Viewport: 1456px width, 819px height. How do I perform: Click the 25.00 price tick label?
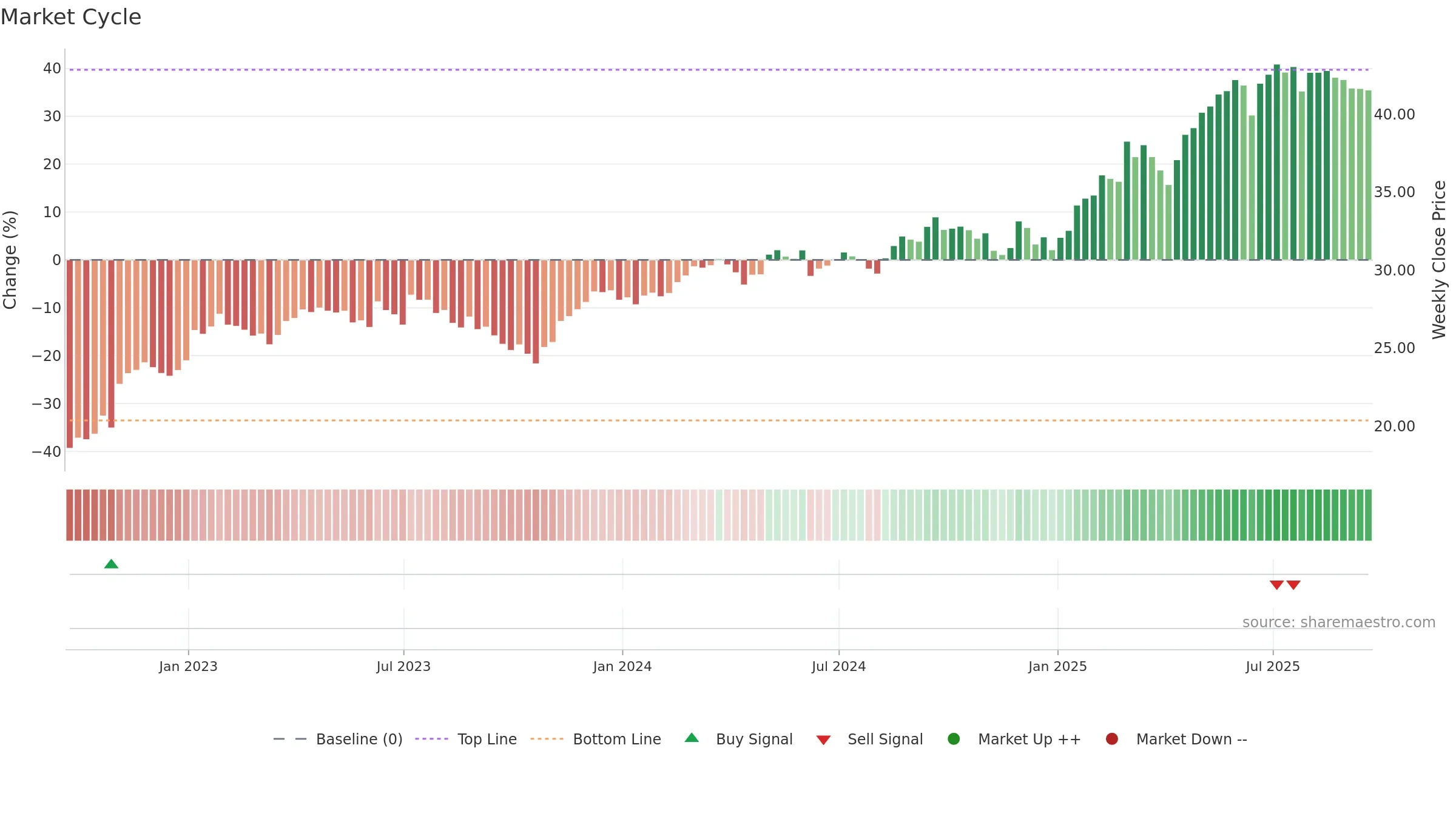point(1395,348)
